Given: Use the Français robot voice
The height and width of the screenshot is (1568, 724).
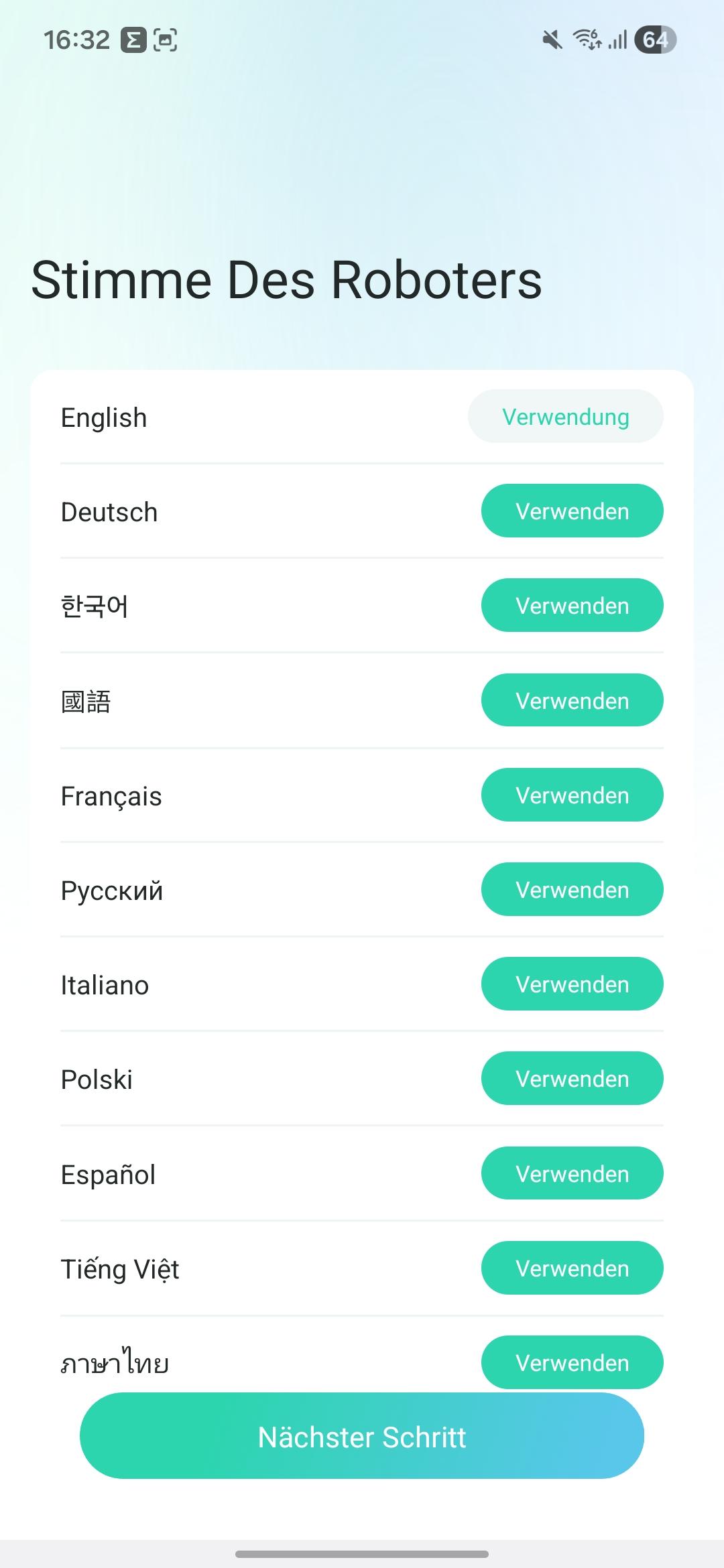Looking at the screenshot, I should [x=572, y=795].
